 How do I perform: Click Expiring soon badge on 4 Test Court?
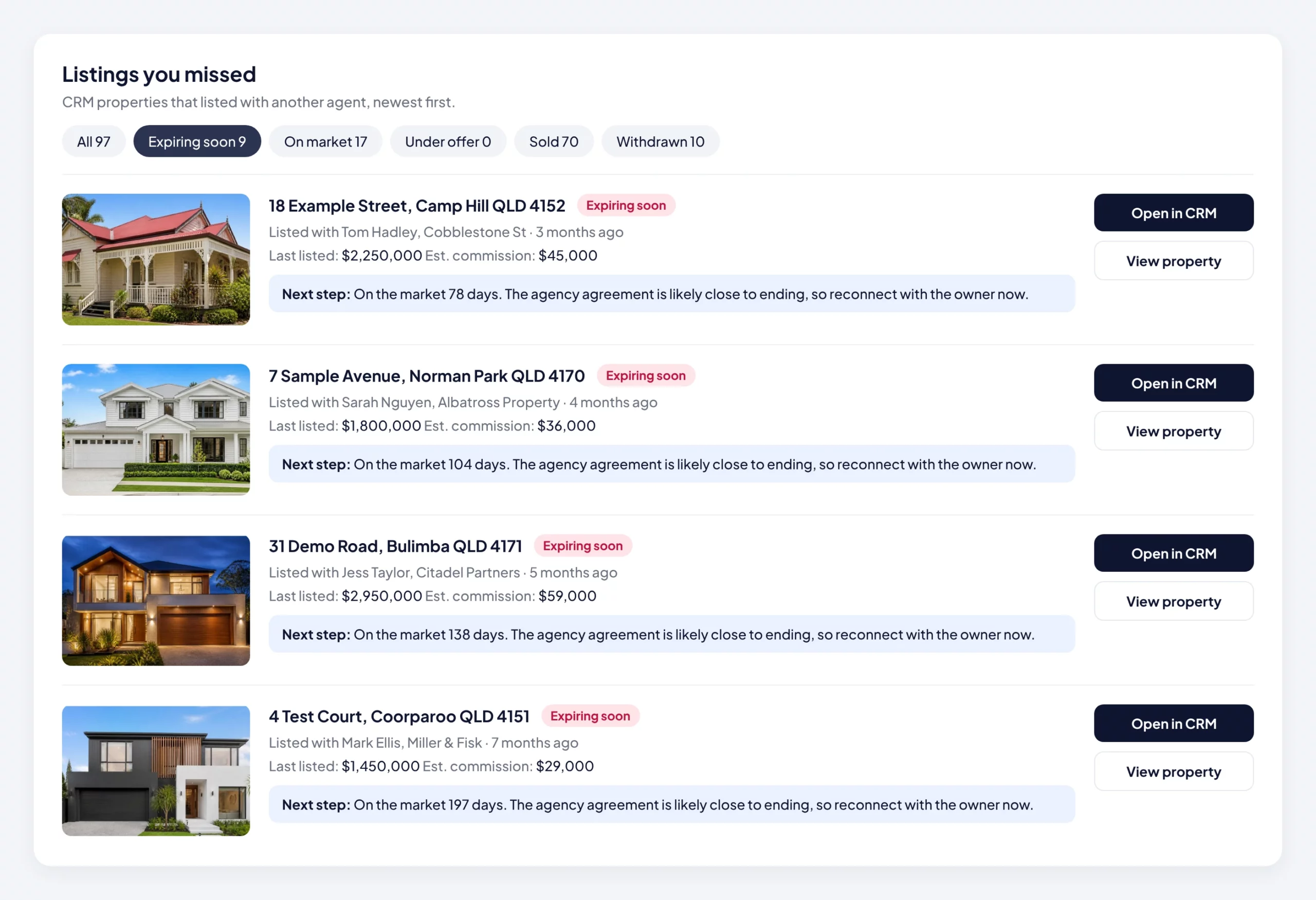[590, 716]
